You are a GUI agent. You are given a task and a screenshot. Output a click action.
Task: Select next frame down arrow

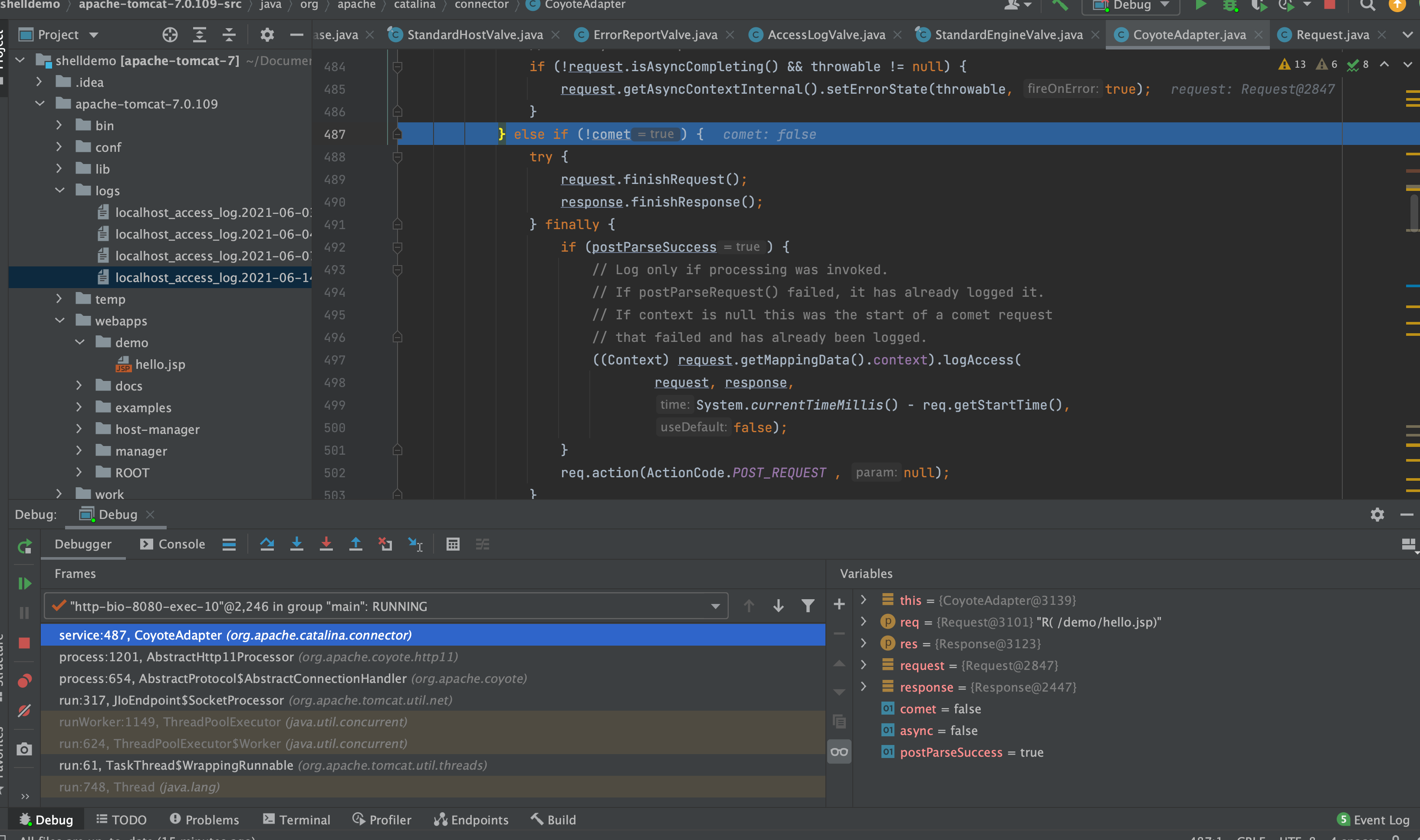779,606
